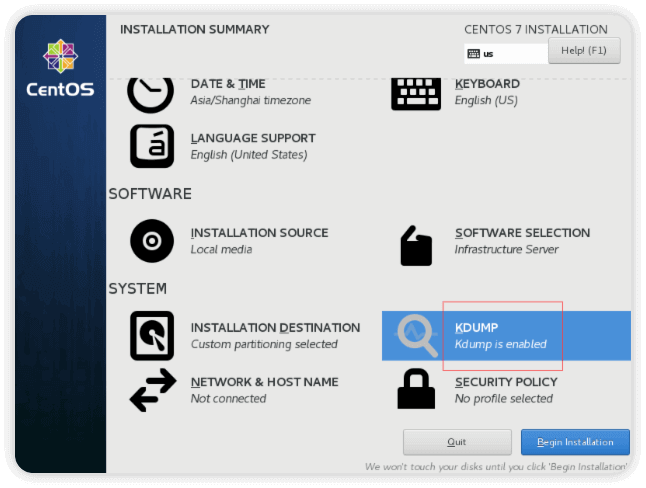This screenshot has height=488, width=646.
Task: Click the CentOS logo in the sidebar
Action: pos(61,68)
